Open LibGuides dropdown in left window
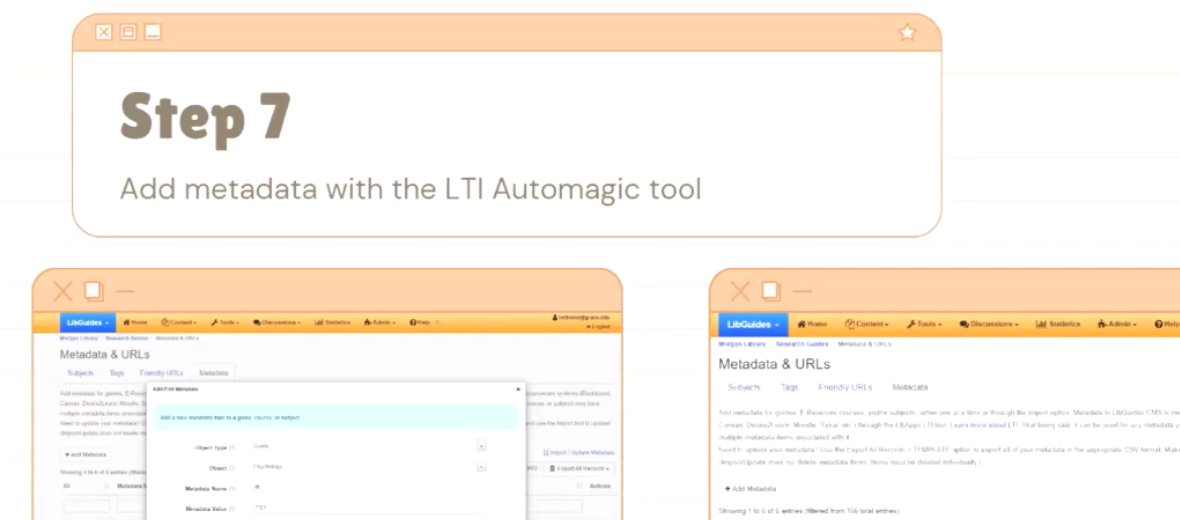This screenshot has height=520, width=1180. (87, 322)
